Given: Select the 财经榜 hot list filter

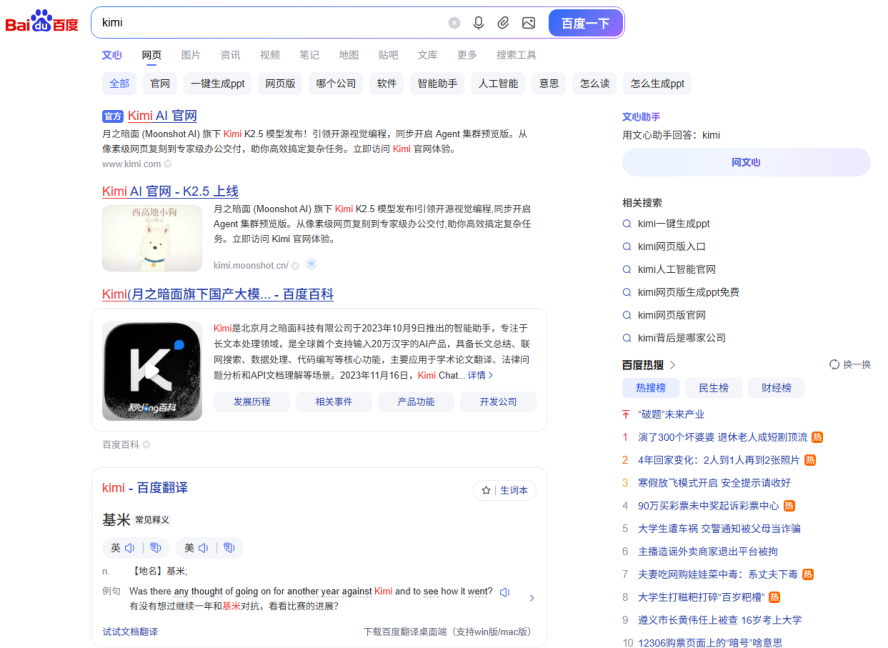Looking at the screenshot, I should (x=776, y=388).
